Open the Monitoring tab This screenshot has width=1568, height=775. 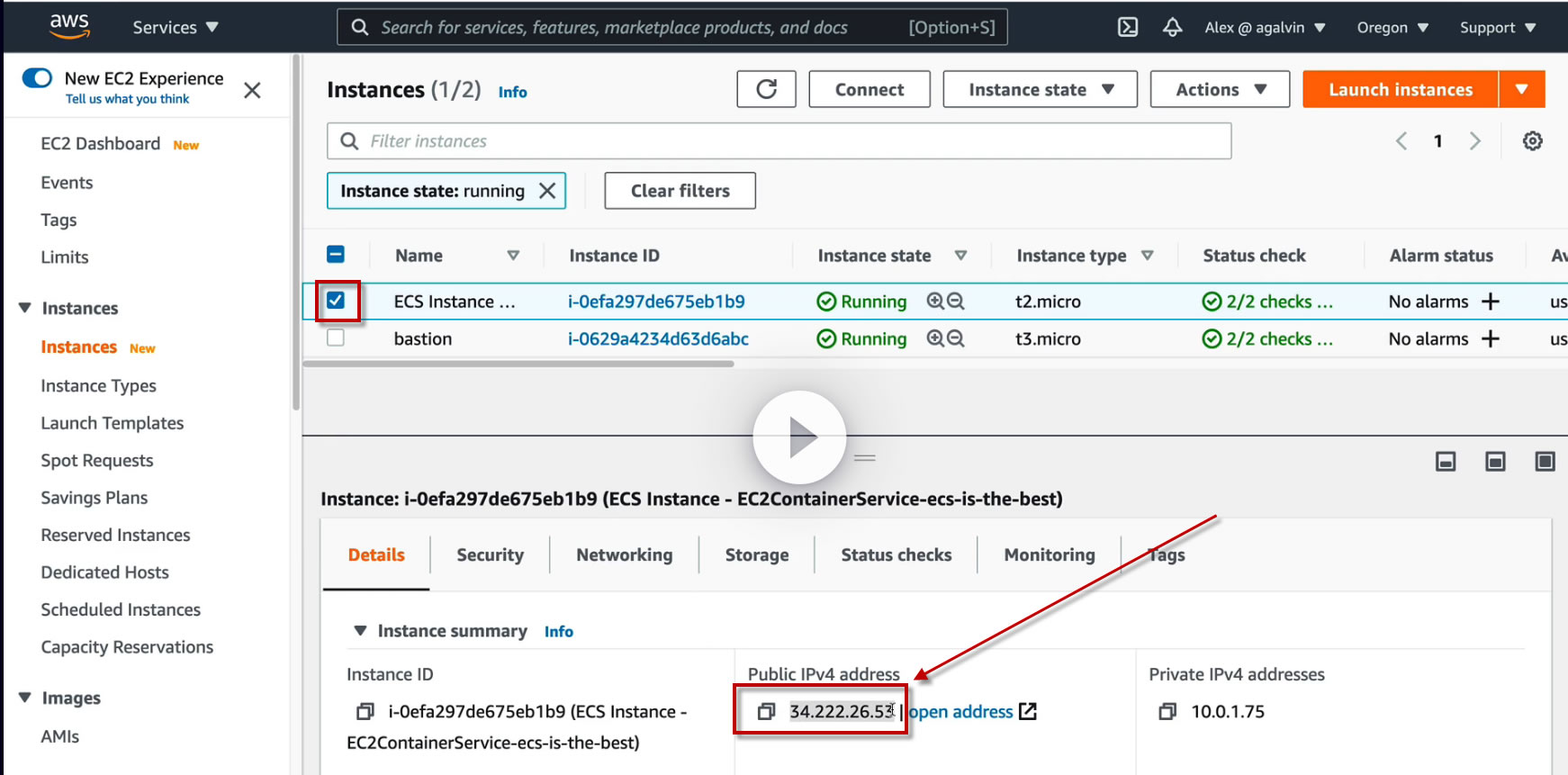click(x=1050, y=555)
